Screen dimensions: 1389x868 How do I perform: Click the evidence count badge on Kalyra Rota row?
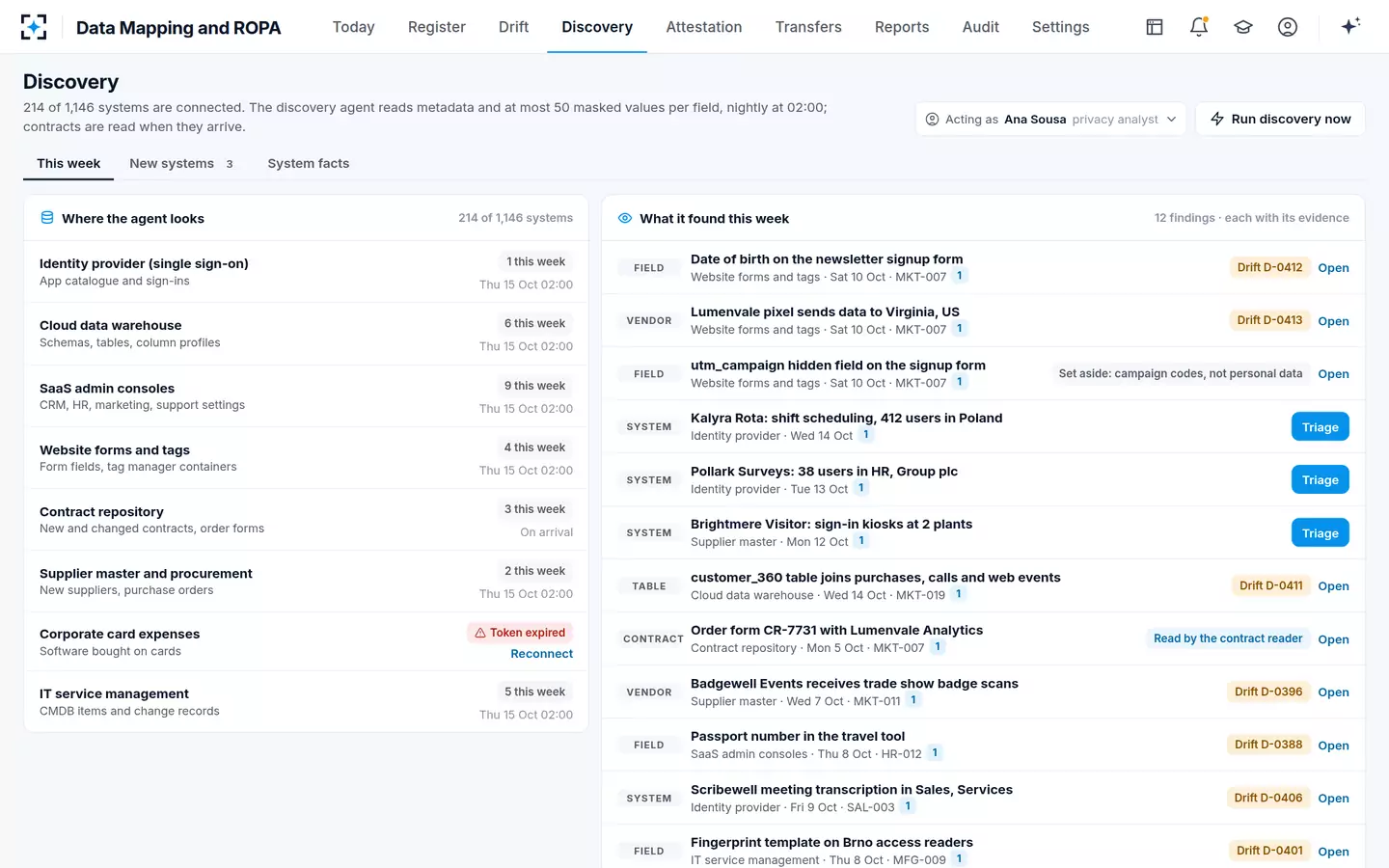866,435
